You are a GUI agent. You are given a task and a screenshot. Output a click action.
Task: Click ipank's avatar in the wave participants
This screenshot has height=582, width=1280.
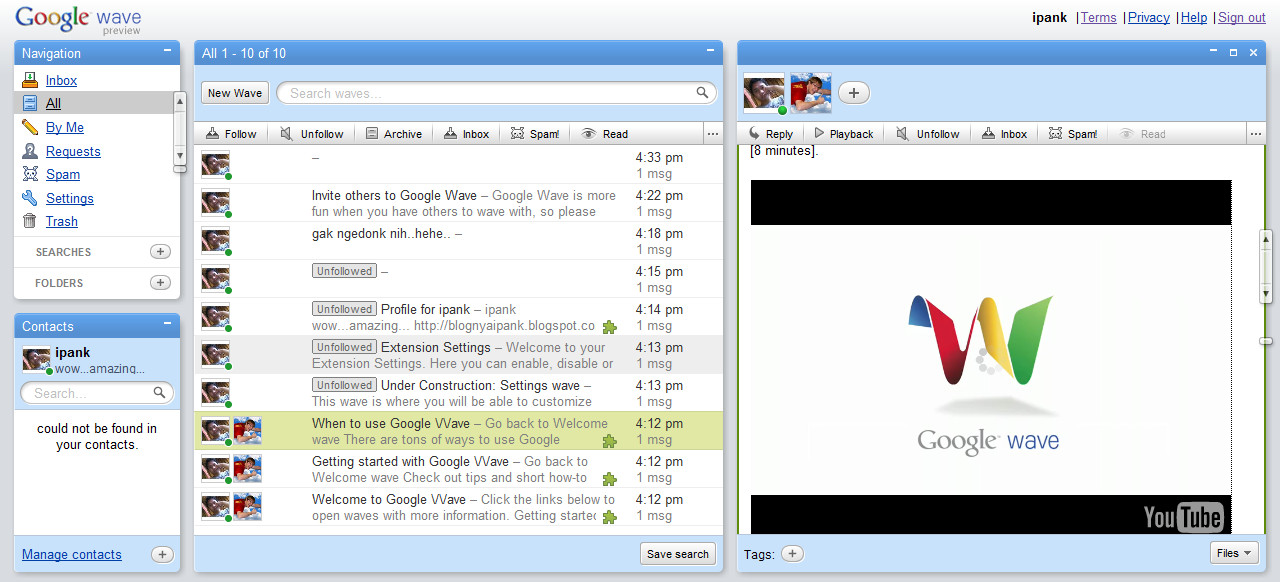(x=764, y=93)
